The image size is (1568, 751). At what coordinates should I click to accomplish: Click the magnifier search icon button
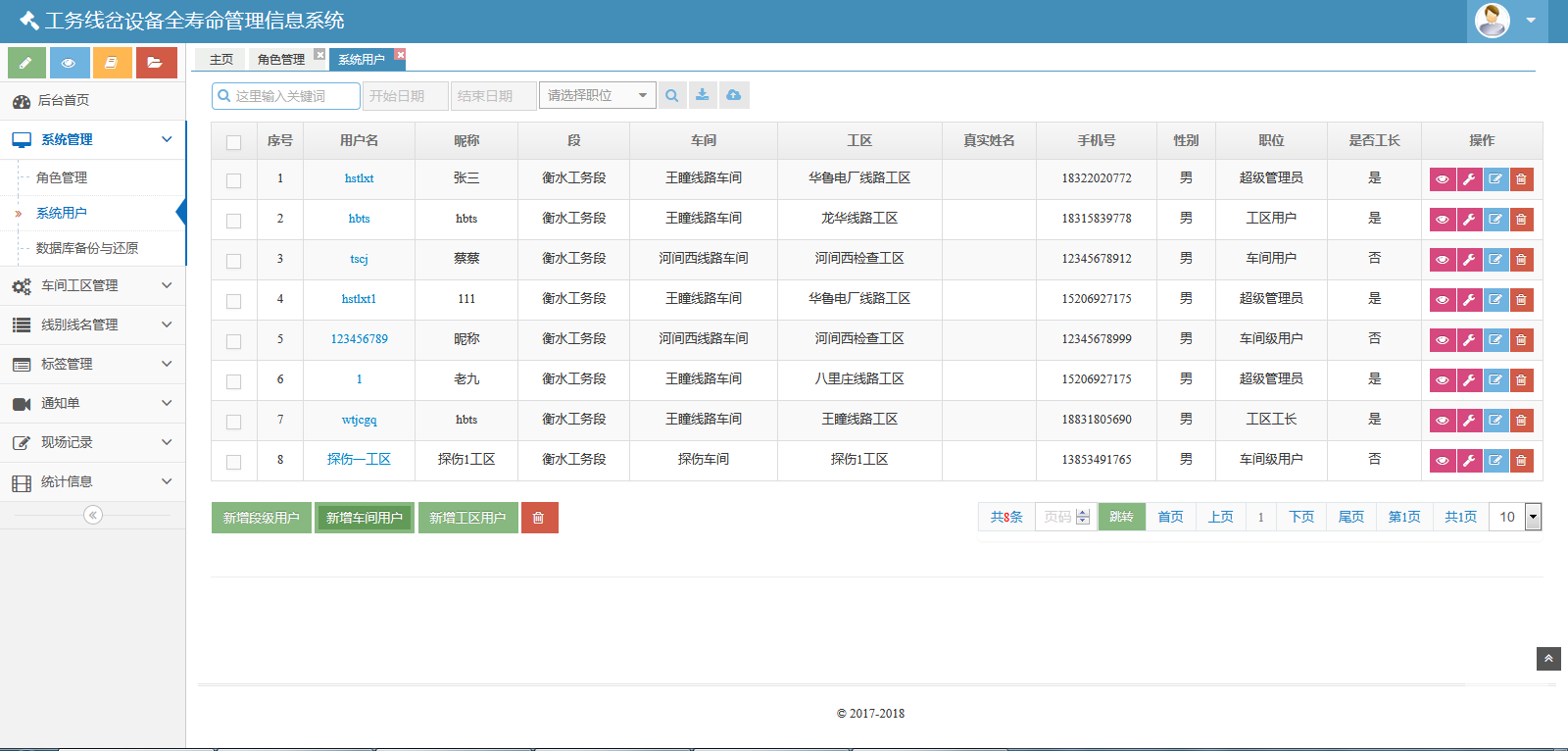tap(671, 96)
